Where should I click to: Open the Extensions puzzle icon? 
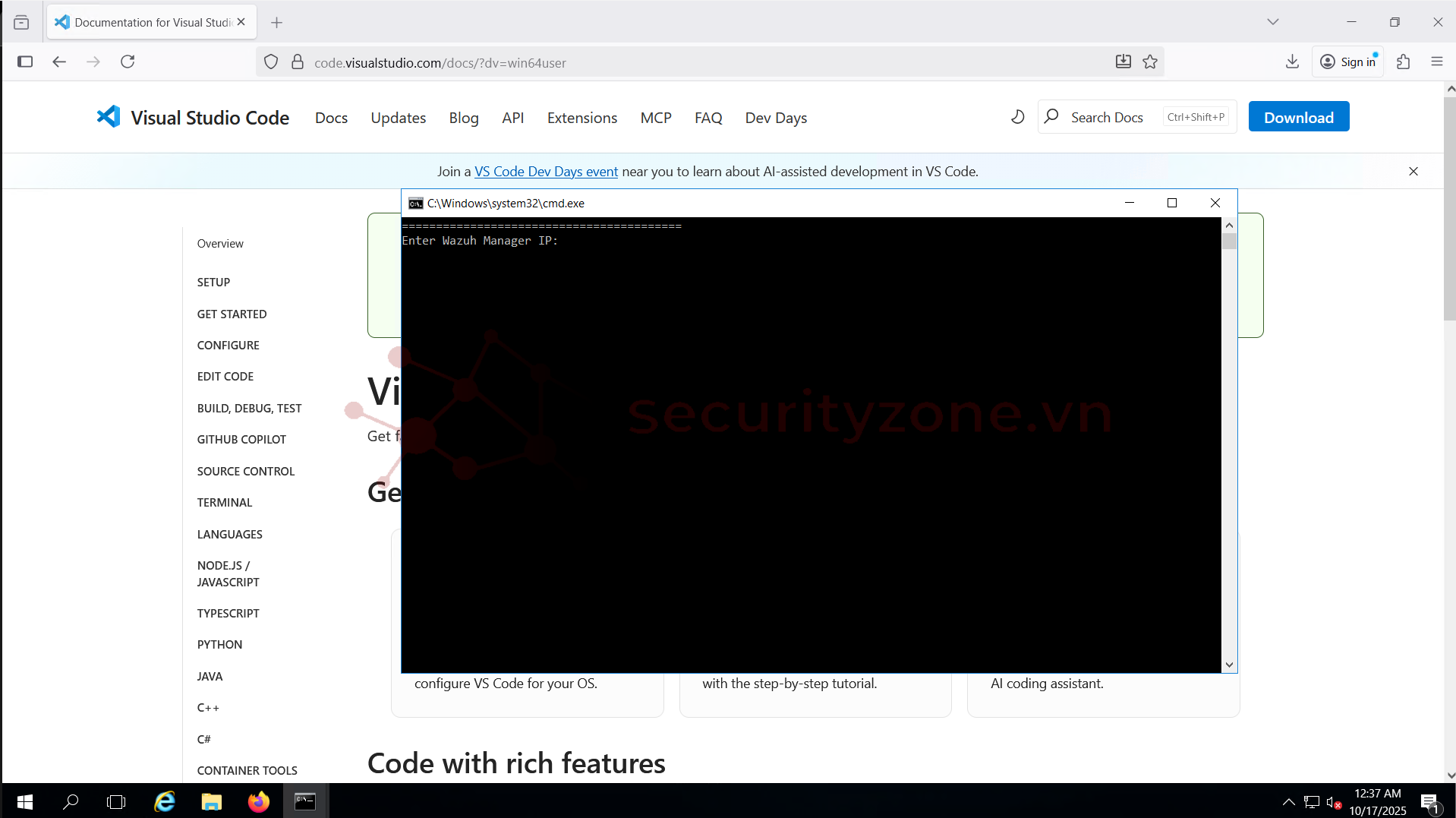coord(1403,62)
